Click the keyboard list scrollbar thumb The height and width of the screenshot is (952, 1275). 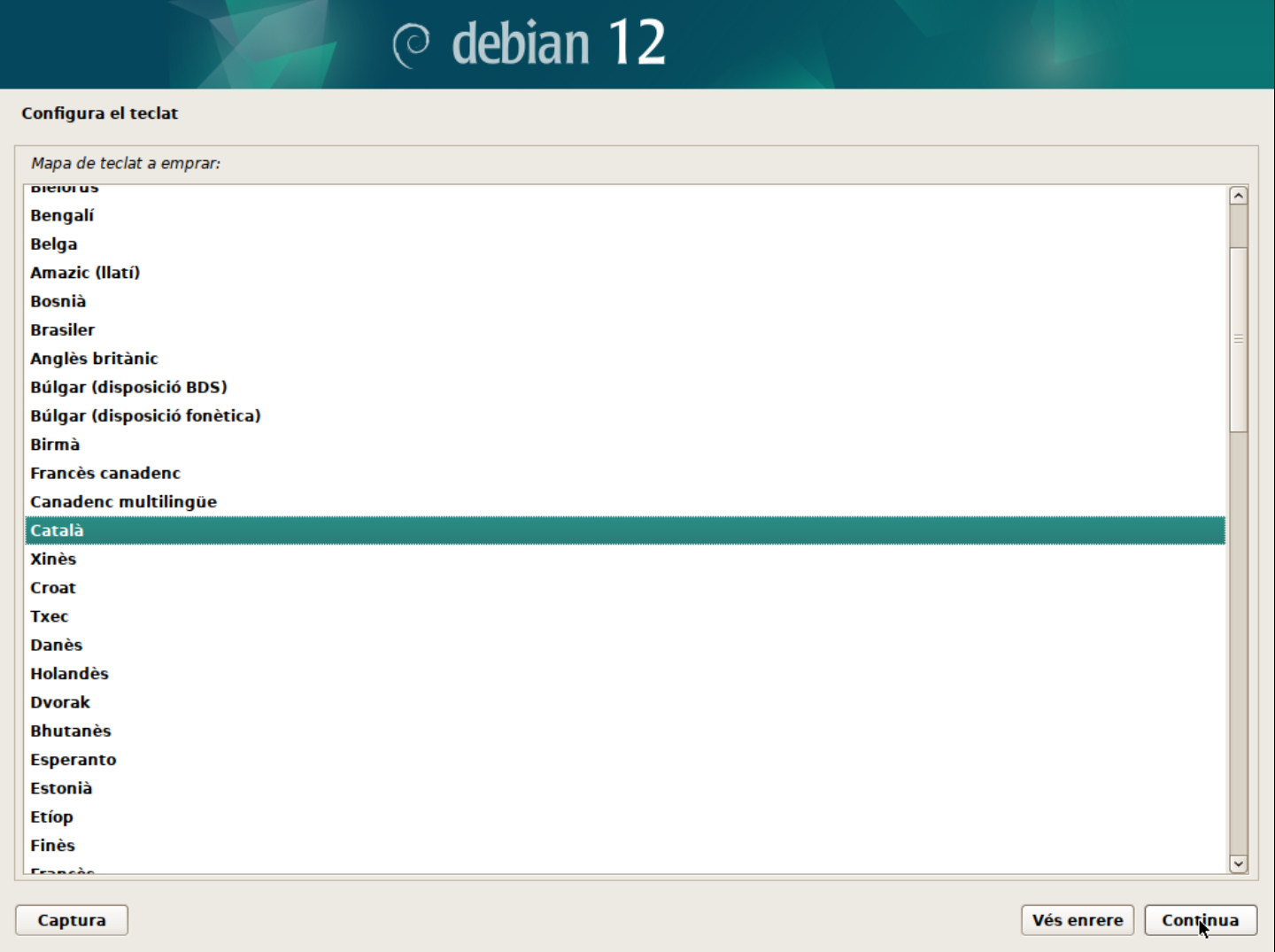click(1239, 339)
